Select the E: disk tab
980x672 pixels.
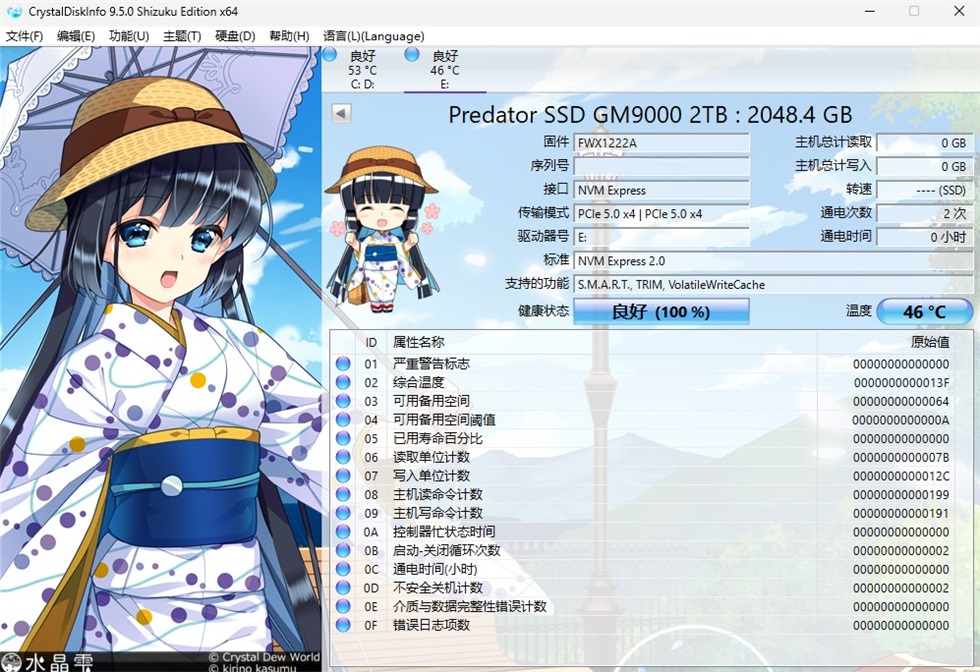[x=444, y=69]
